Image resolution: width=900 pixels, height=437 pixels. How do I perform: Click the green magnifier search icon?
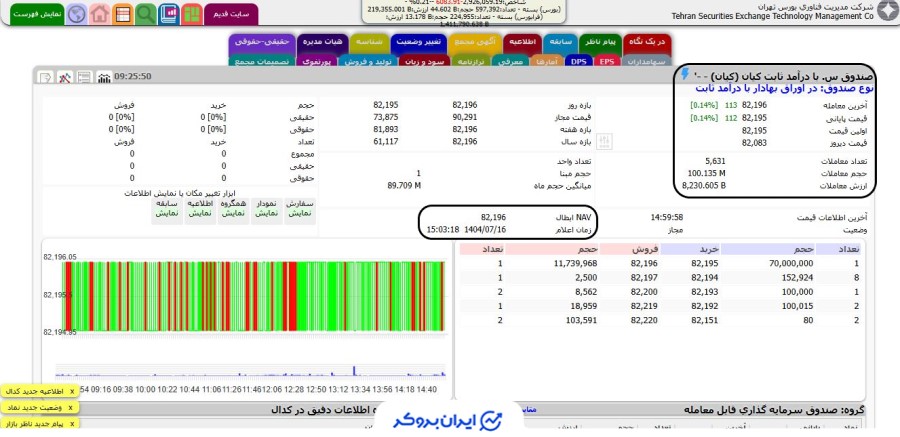[146, 14]
